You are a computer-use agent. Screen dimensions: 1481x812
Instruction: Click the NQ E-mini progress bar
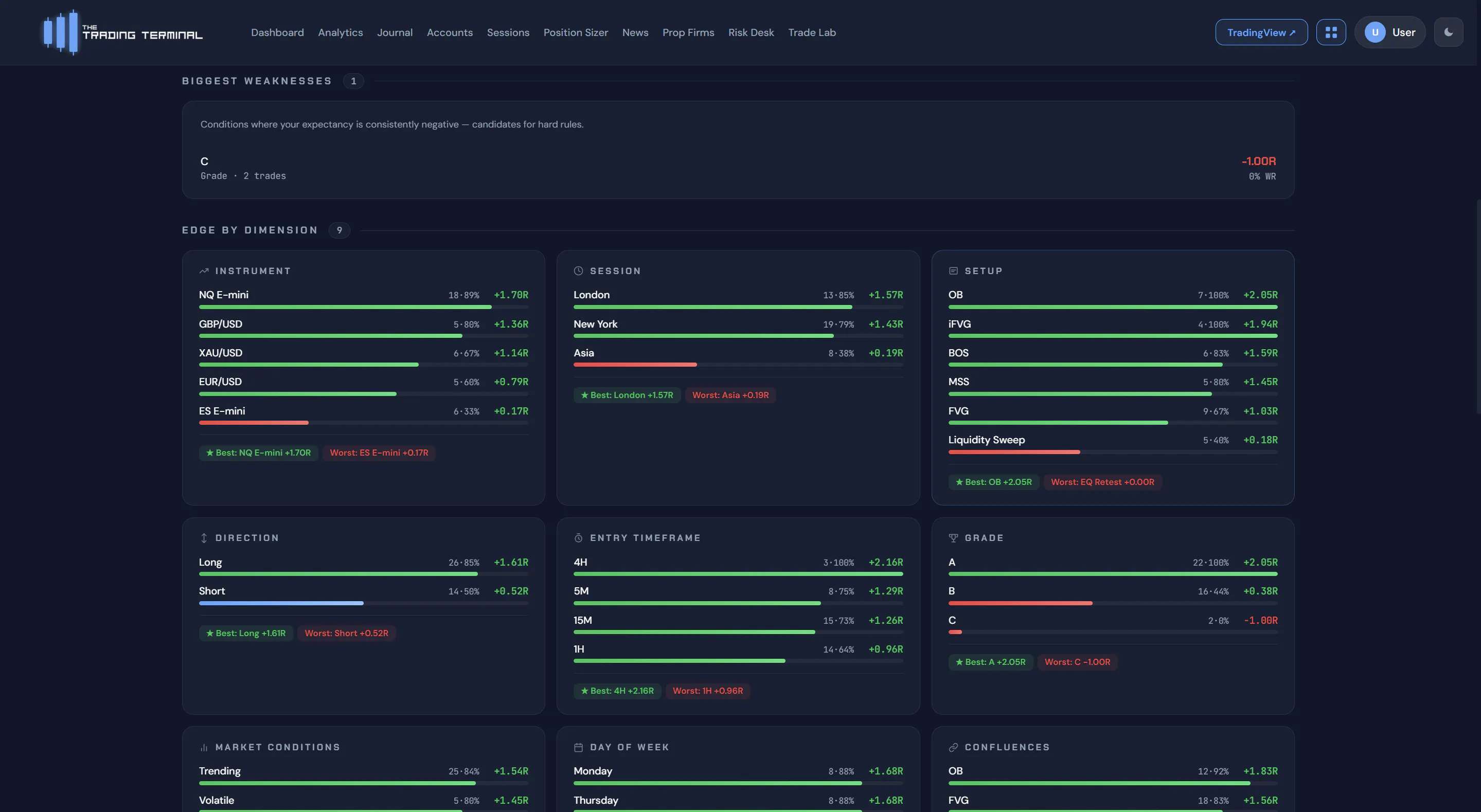363,307
